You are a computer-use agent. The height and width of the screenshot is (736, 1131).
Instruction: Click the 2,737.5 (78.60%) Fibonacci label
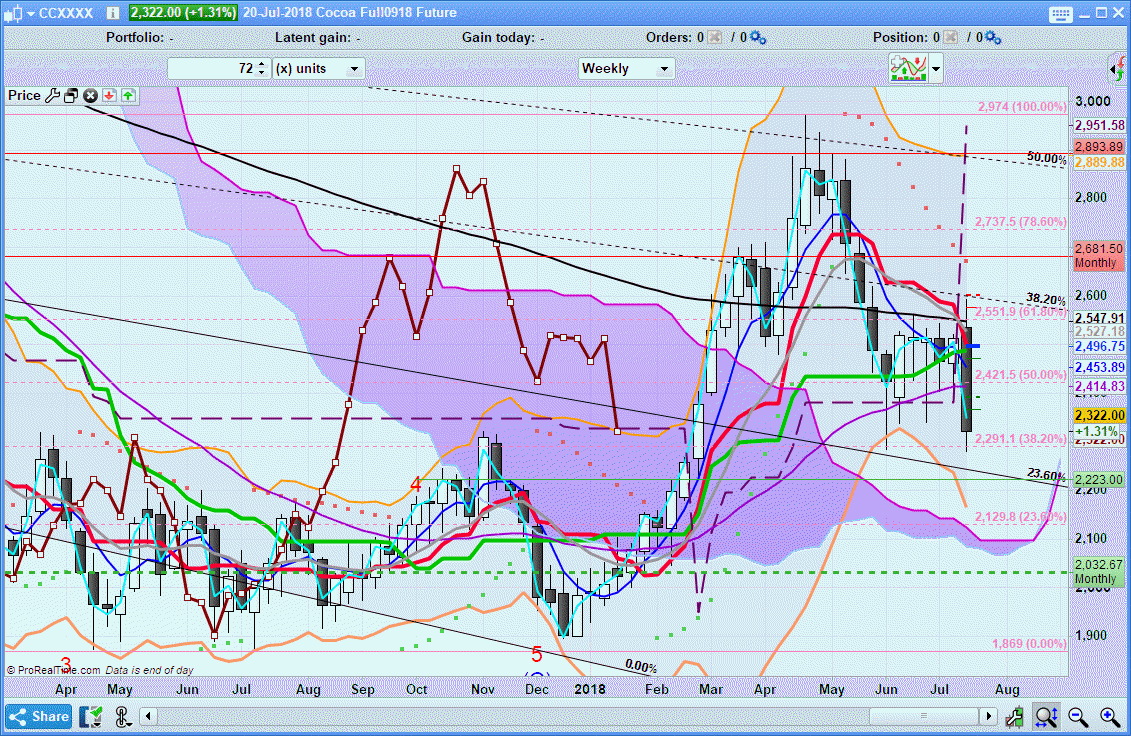coord(1020,222)
